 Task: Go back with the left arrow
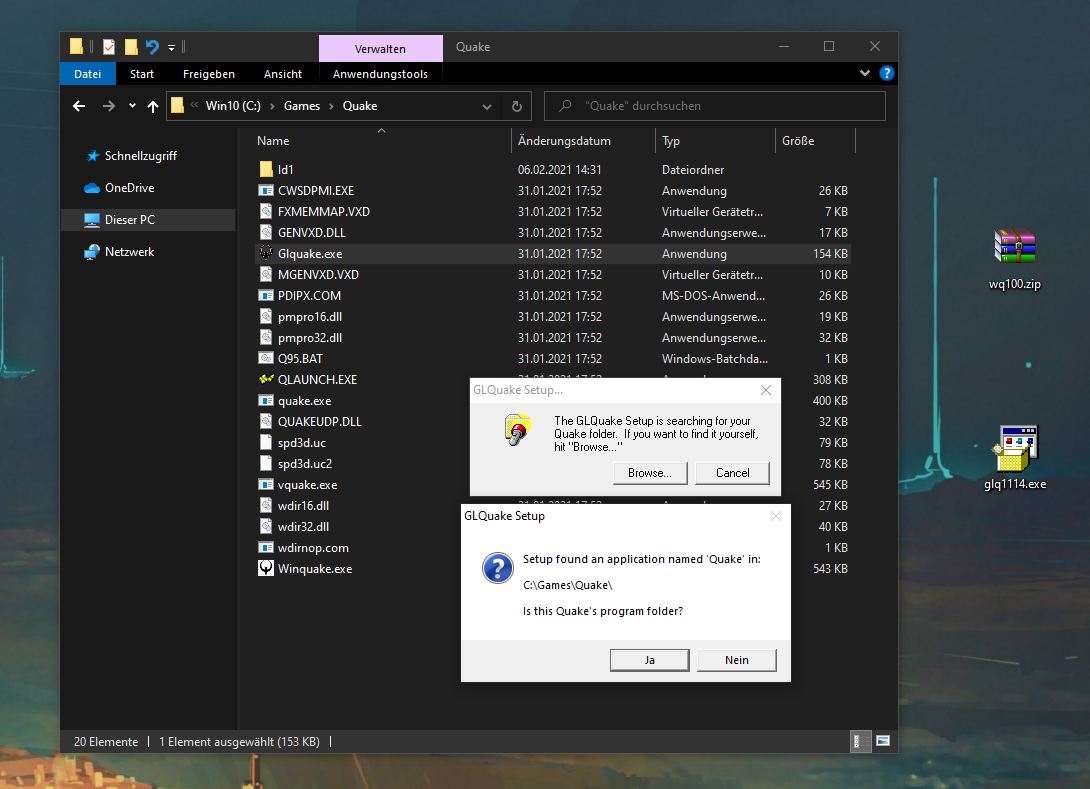click(x=79, y=106)
